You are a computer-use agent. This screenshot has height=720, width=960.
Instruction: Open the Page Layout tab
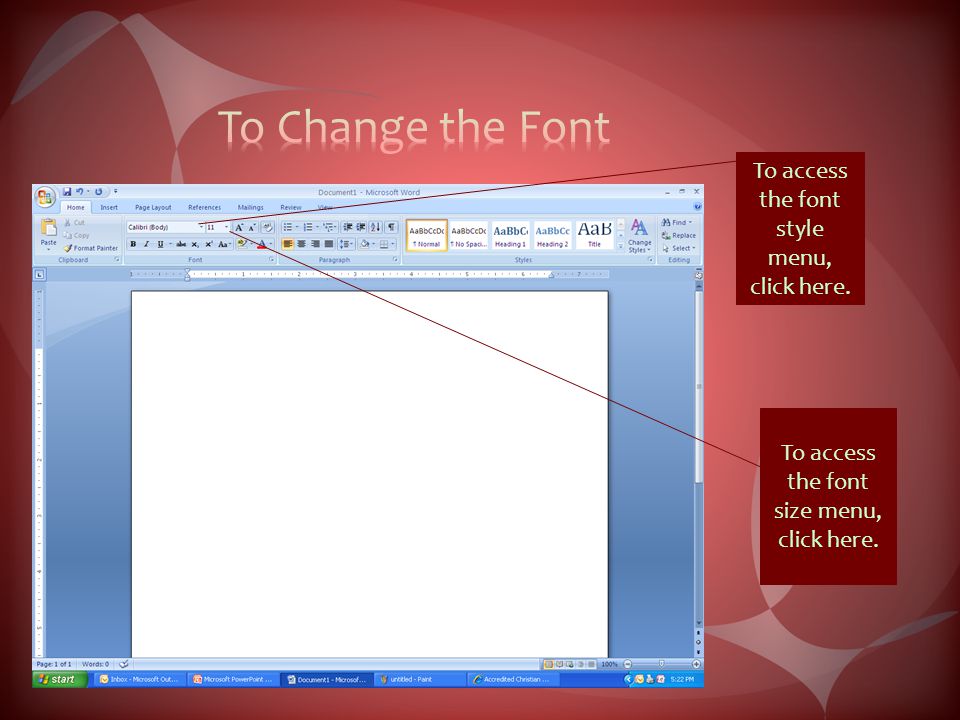[x=153, y=208]
